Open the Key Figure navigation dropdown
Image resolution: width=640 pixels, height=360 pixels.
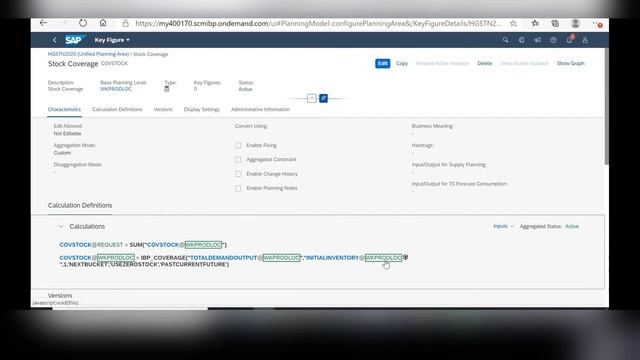point(112,40)
